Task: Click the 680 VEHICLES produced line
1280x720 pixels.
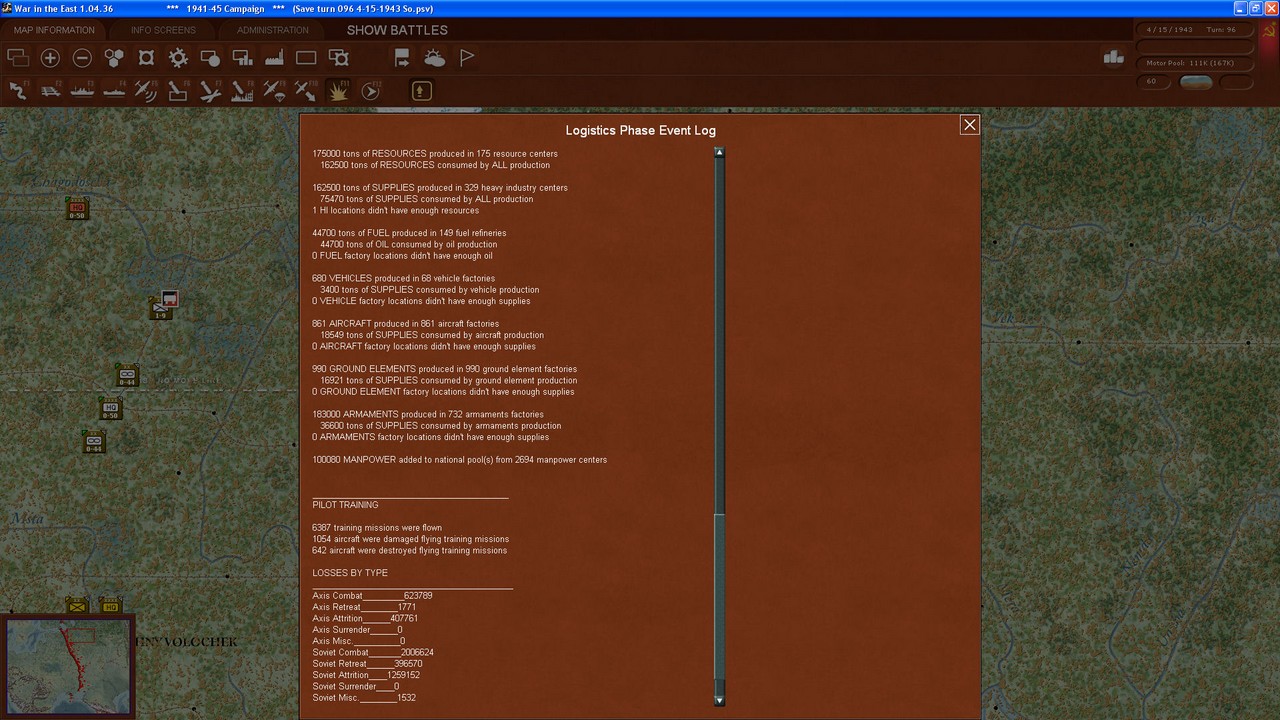Action: click(x=403, y=278)
